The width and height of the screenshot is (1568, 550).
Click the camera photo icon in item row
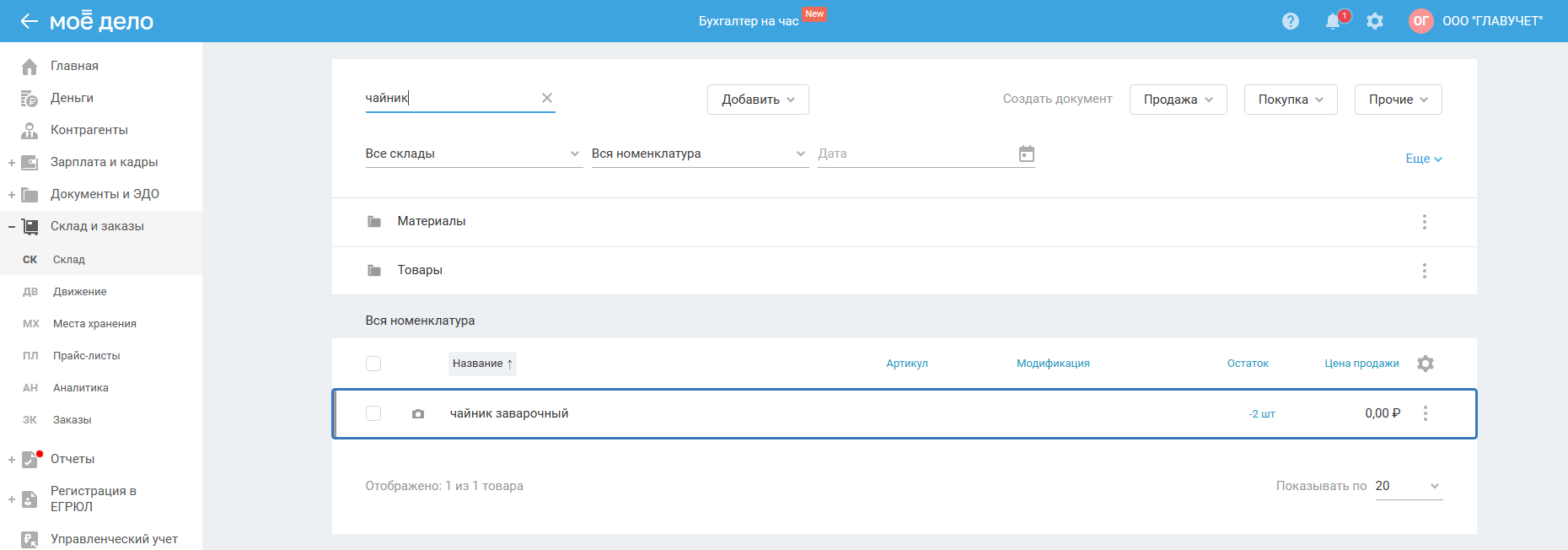[x=418, y=414]
